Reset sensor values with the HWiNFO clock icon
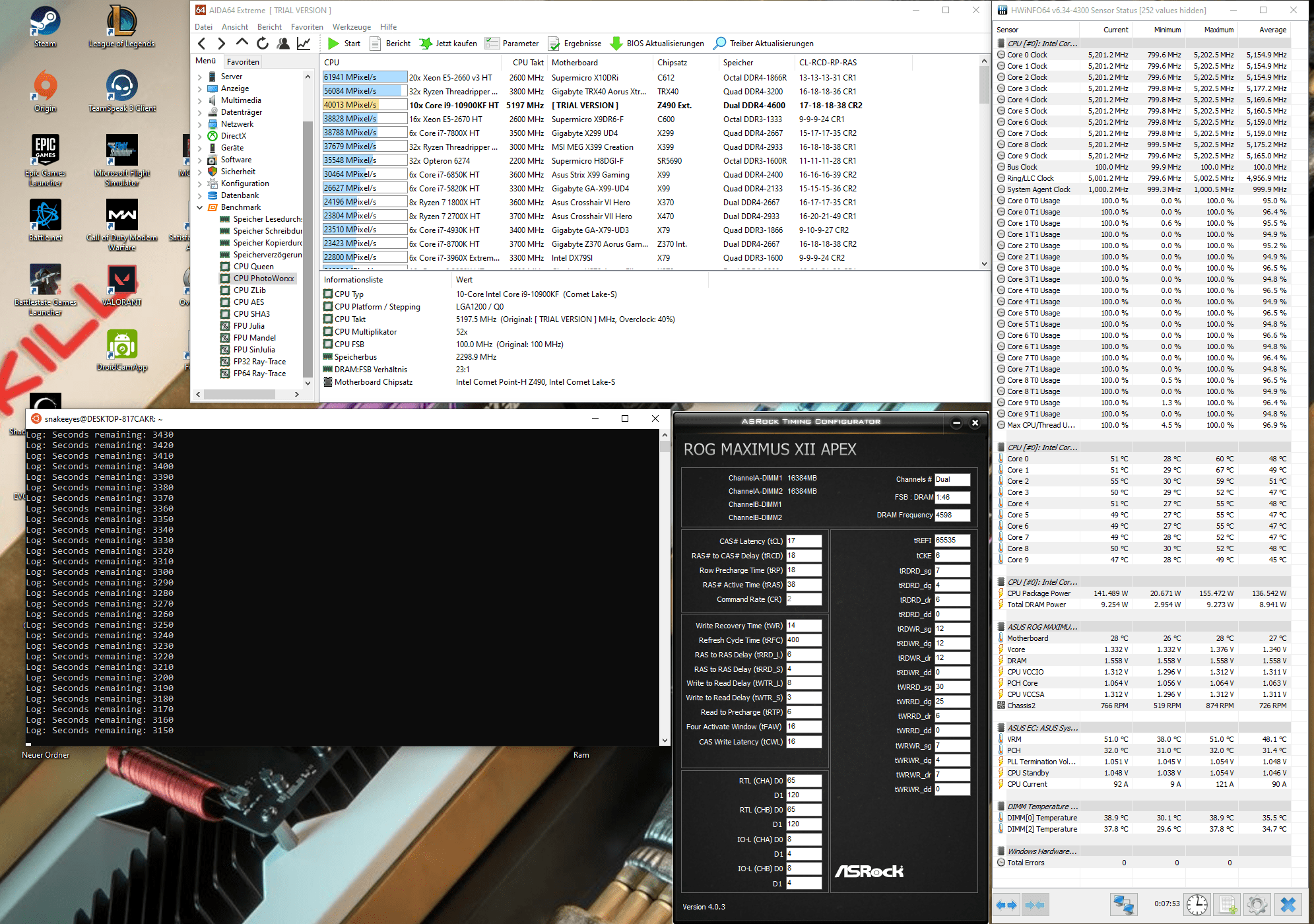This screenshot has width=1314, height=924. (x=1197, y=904)
